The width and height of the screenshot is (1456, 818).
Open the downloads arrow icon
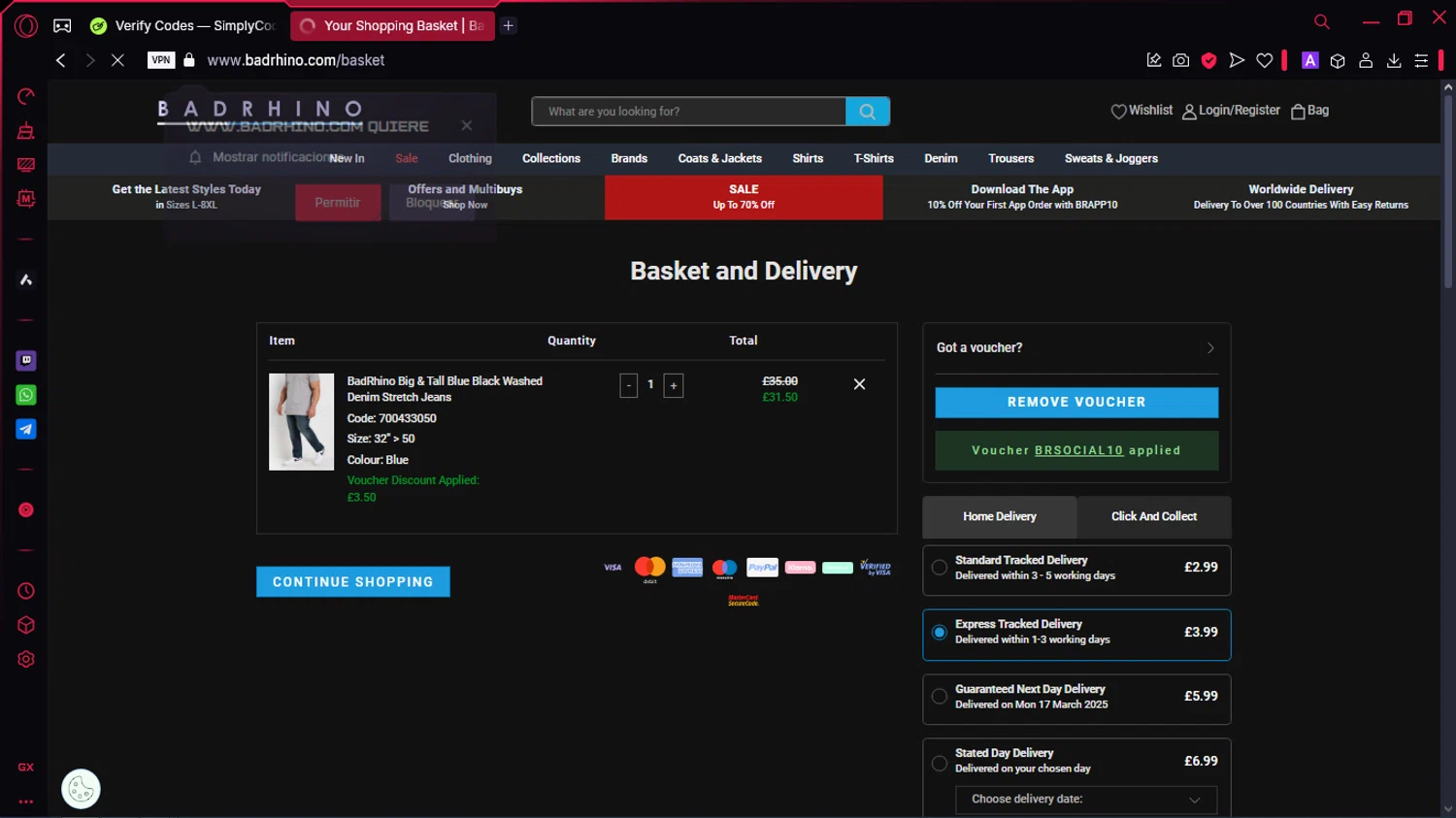tap(1394, 60)
